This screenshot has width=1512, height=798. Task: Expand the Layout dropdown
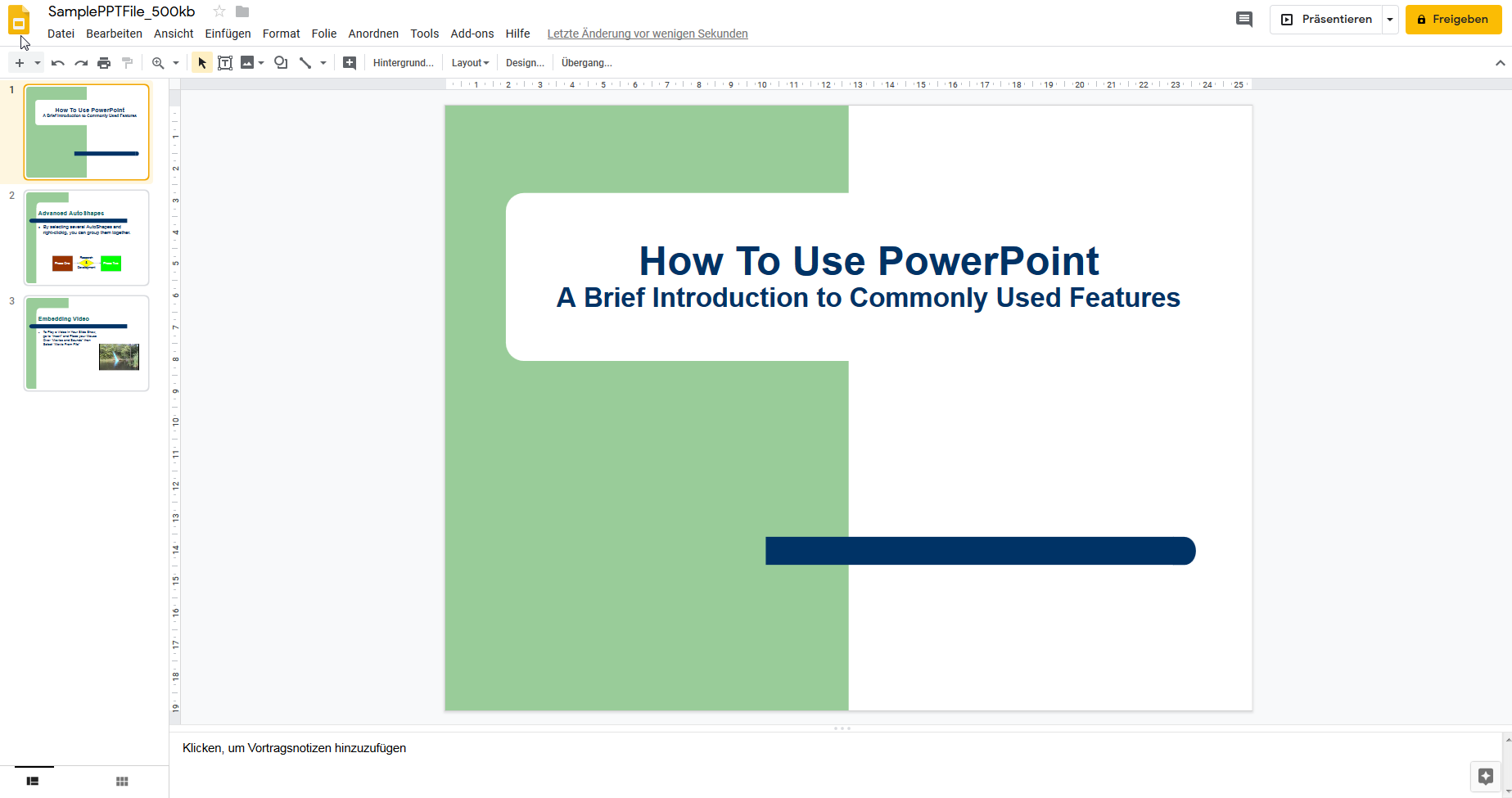pos(470,63)
